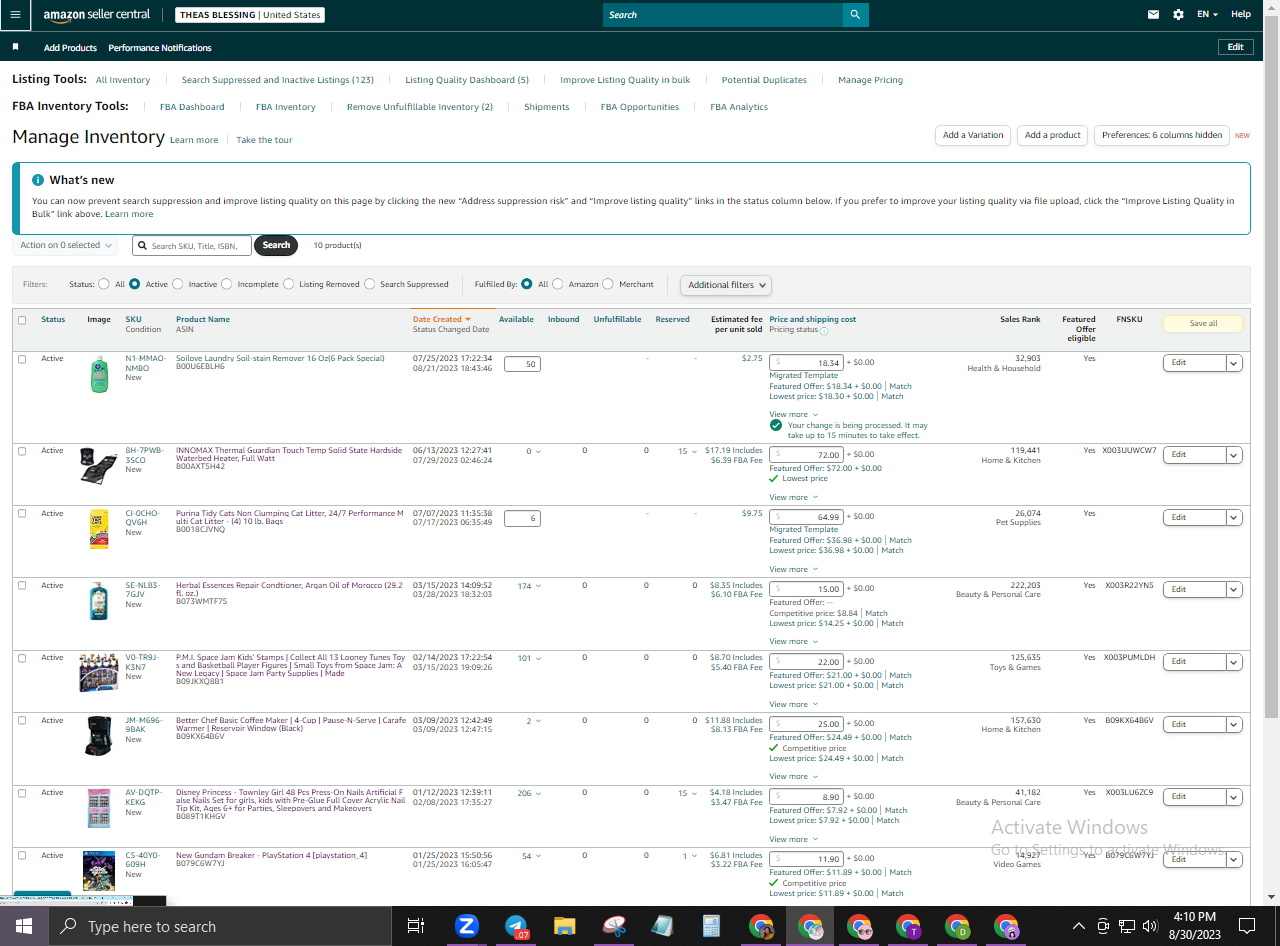Image resolution: width=1280 pixels, height=946 pixels.
Task: Click the Add a product button
Action: (x=1053, y=135)
